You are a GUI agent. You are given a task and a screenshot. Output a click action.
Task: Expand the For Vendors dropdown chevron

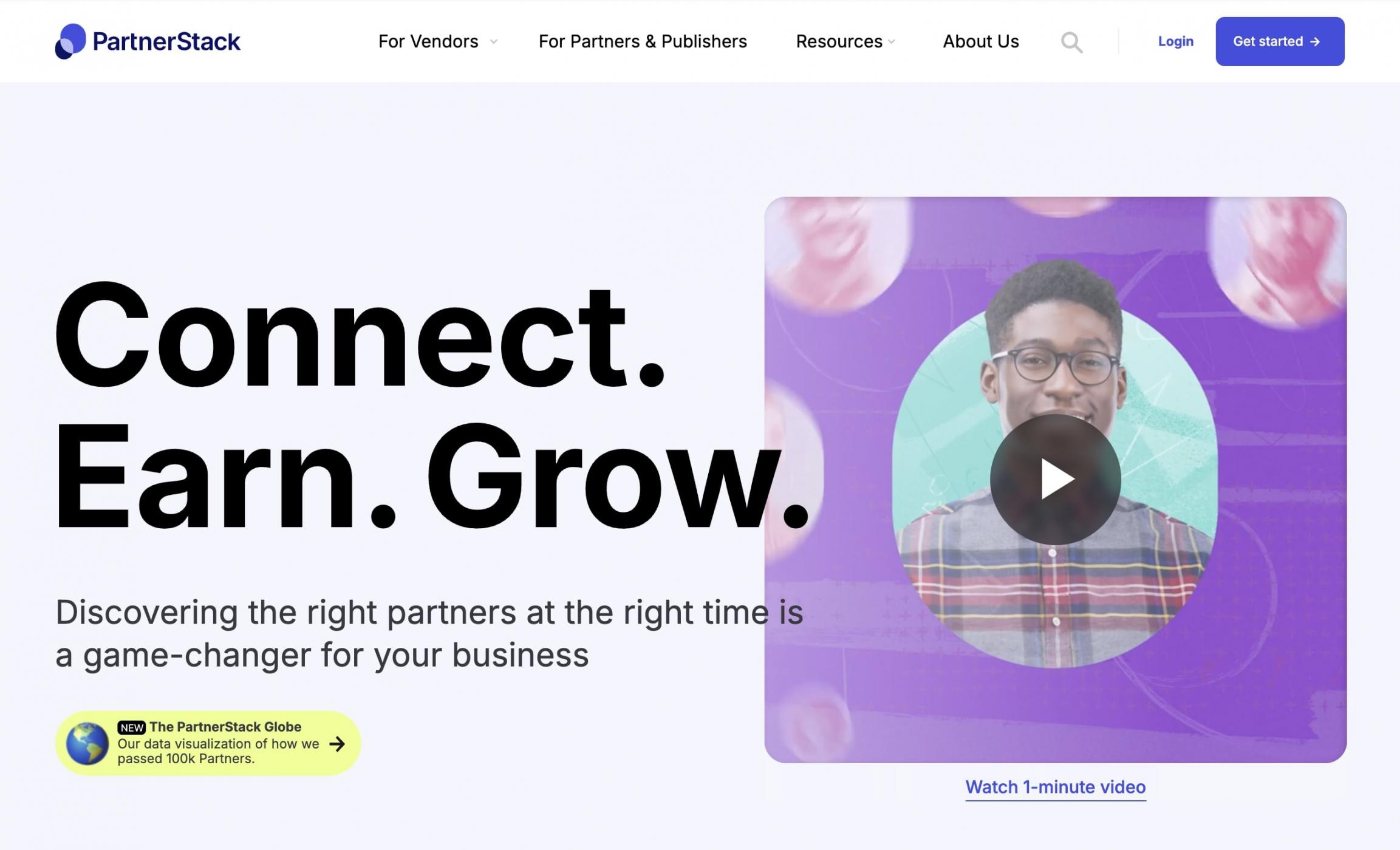point(494,42)
